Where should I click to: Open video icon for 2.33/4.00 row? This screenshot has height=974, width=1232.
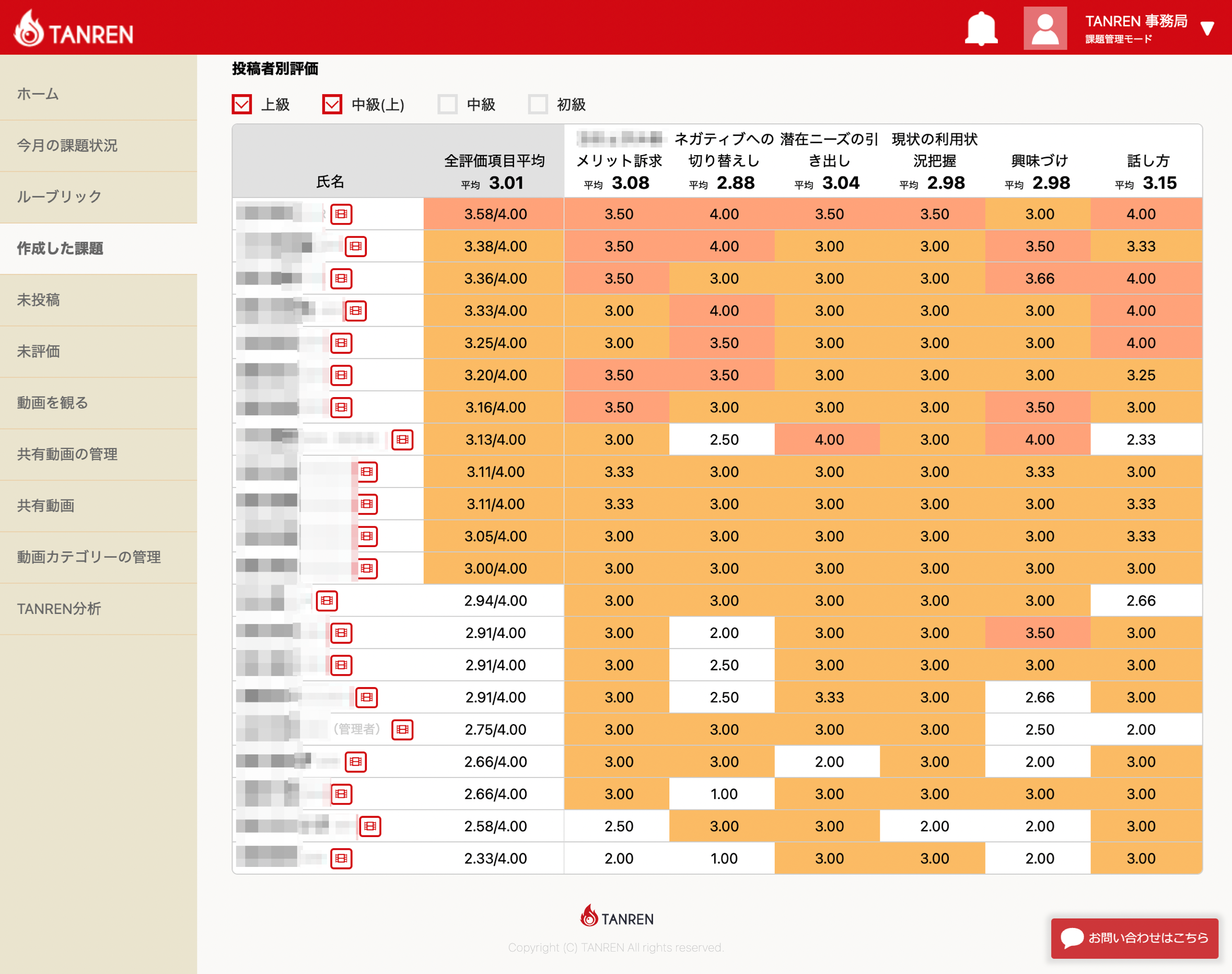pyautogui.click(x=341, y=858)
